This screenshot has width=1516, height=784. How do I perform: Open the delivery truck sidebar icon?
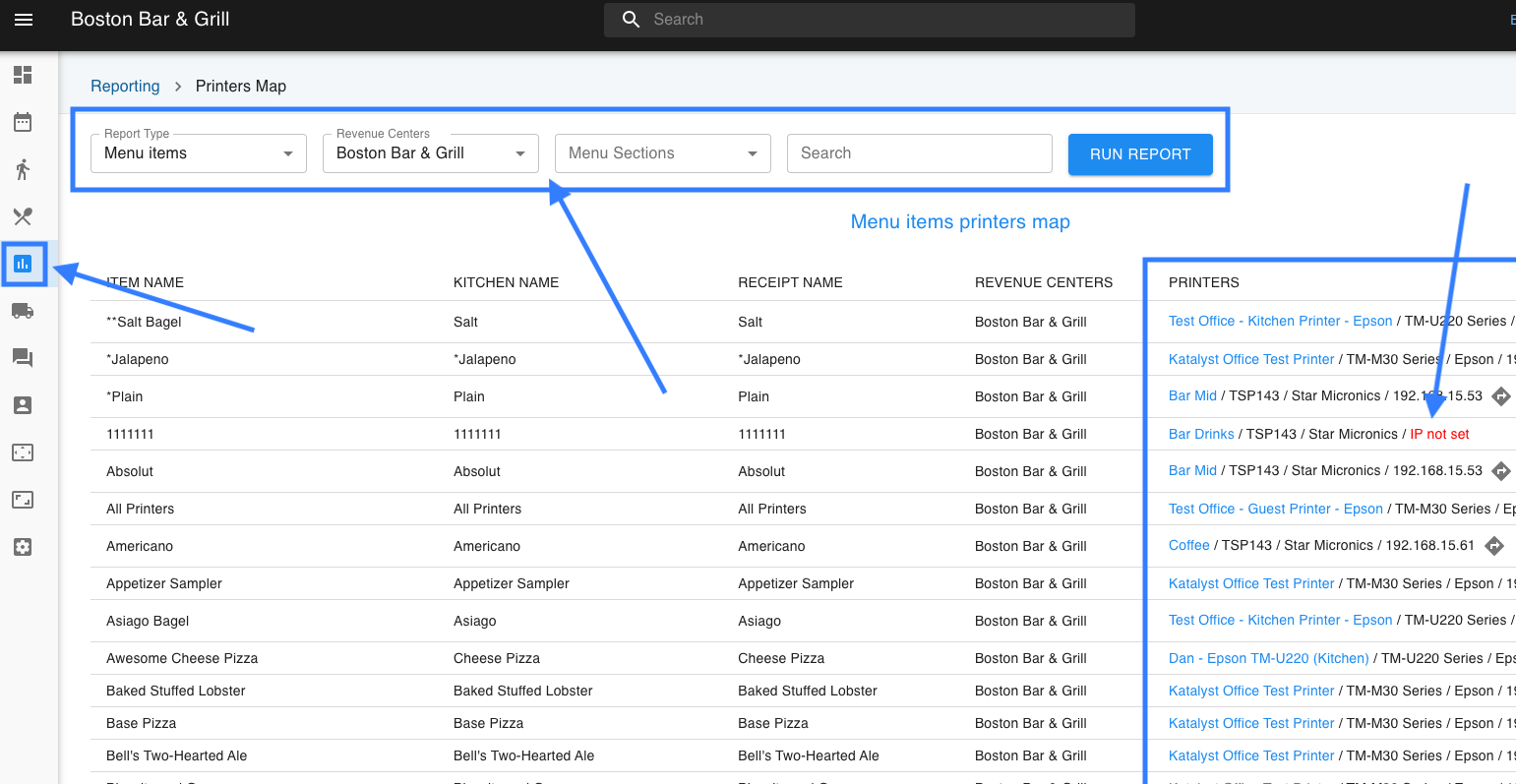23,311
